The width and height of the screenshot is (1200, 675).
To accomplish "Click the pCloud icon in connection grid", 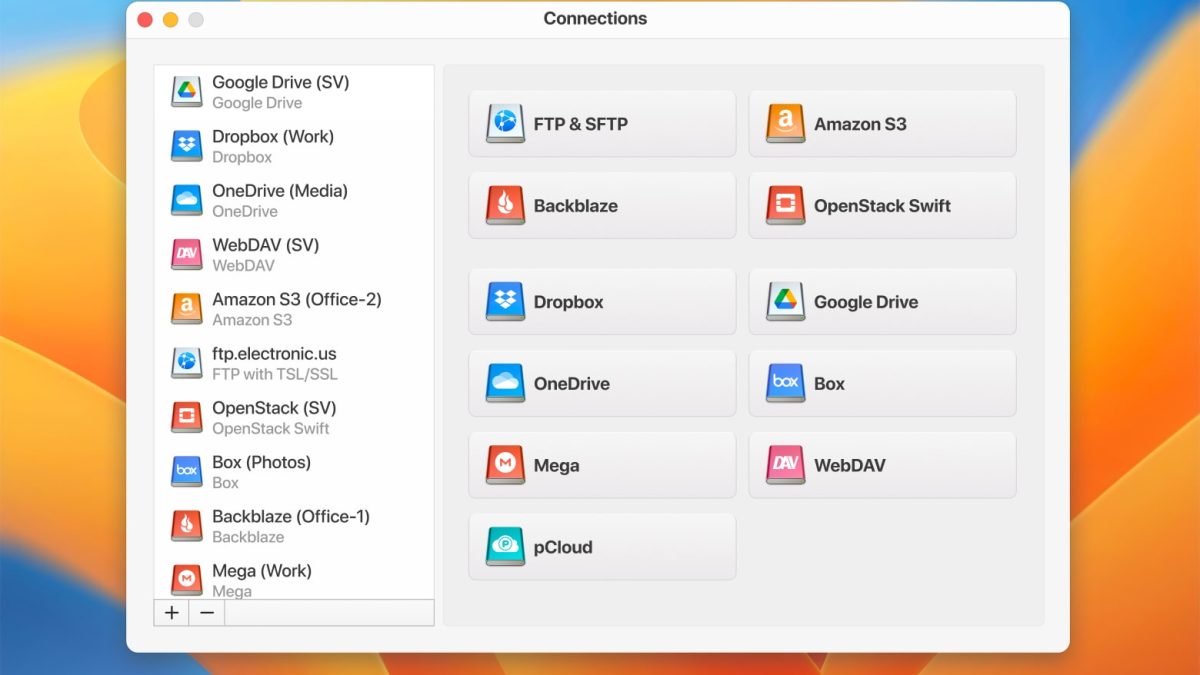I will (x=505, y=548).
